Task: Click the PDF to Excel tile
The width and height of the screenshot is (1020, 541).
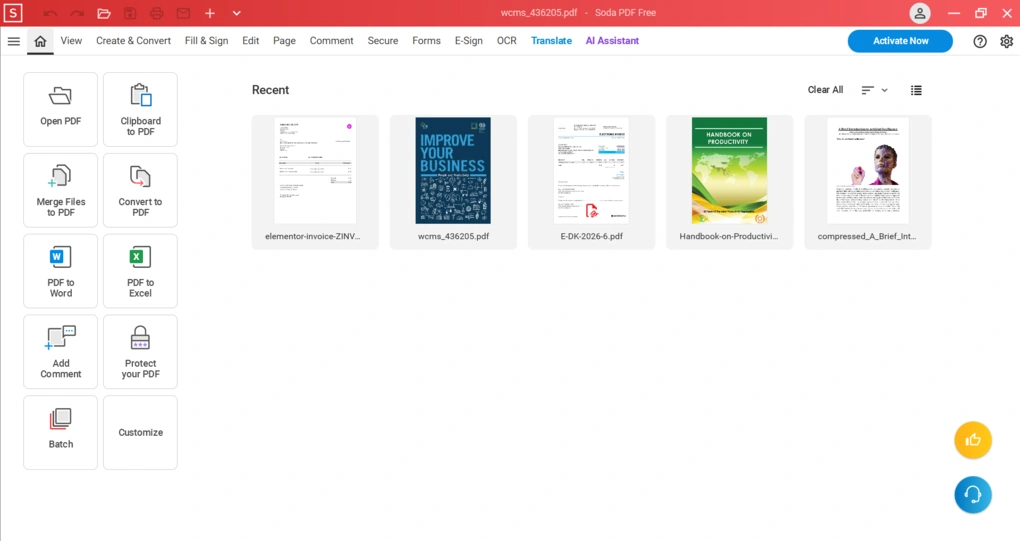Action: [141, 270]
